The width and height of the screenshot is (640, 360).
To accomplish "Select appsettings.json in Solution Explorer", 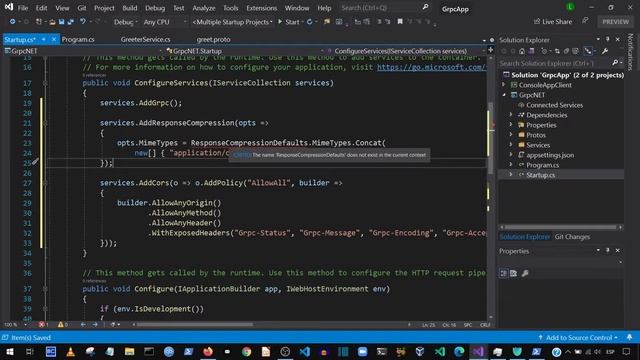I will pos(550,155).
